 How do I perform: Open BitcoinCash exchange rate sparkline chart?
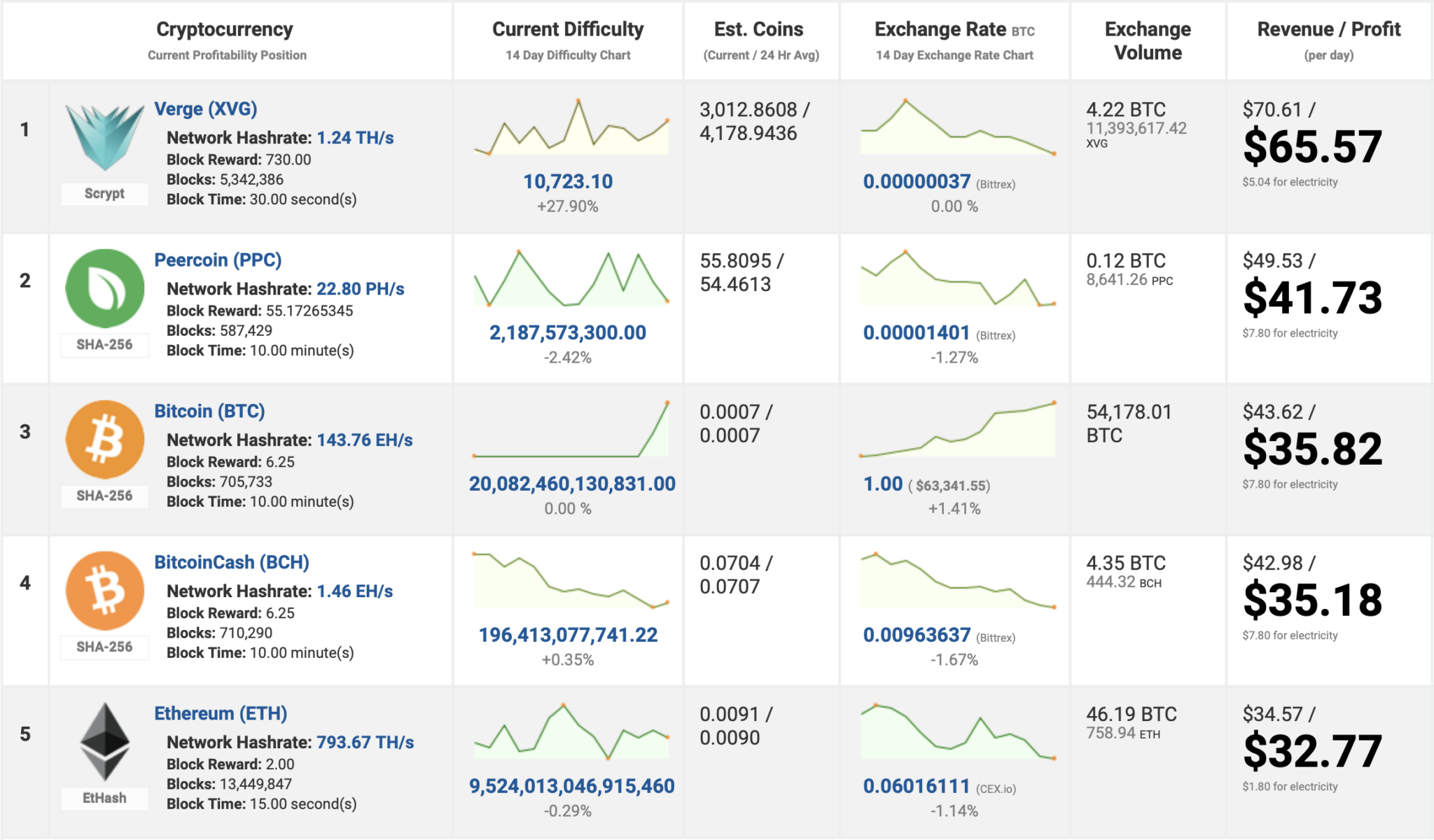(958, 580)
